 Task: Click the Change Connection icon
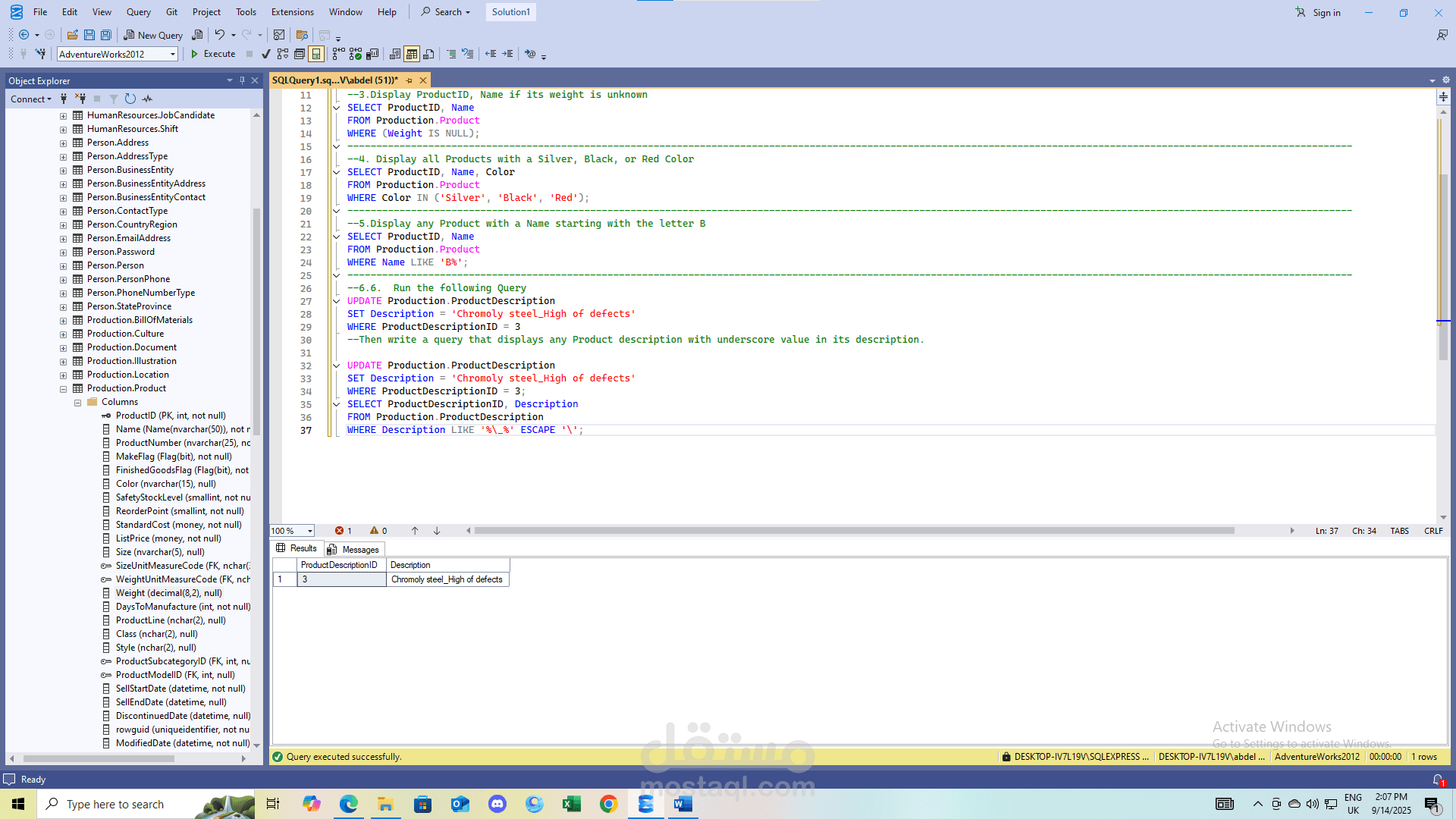pyautogui.click(x=40, y=54)
